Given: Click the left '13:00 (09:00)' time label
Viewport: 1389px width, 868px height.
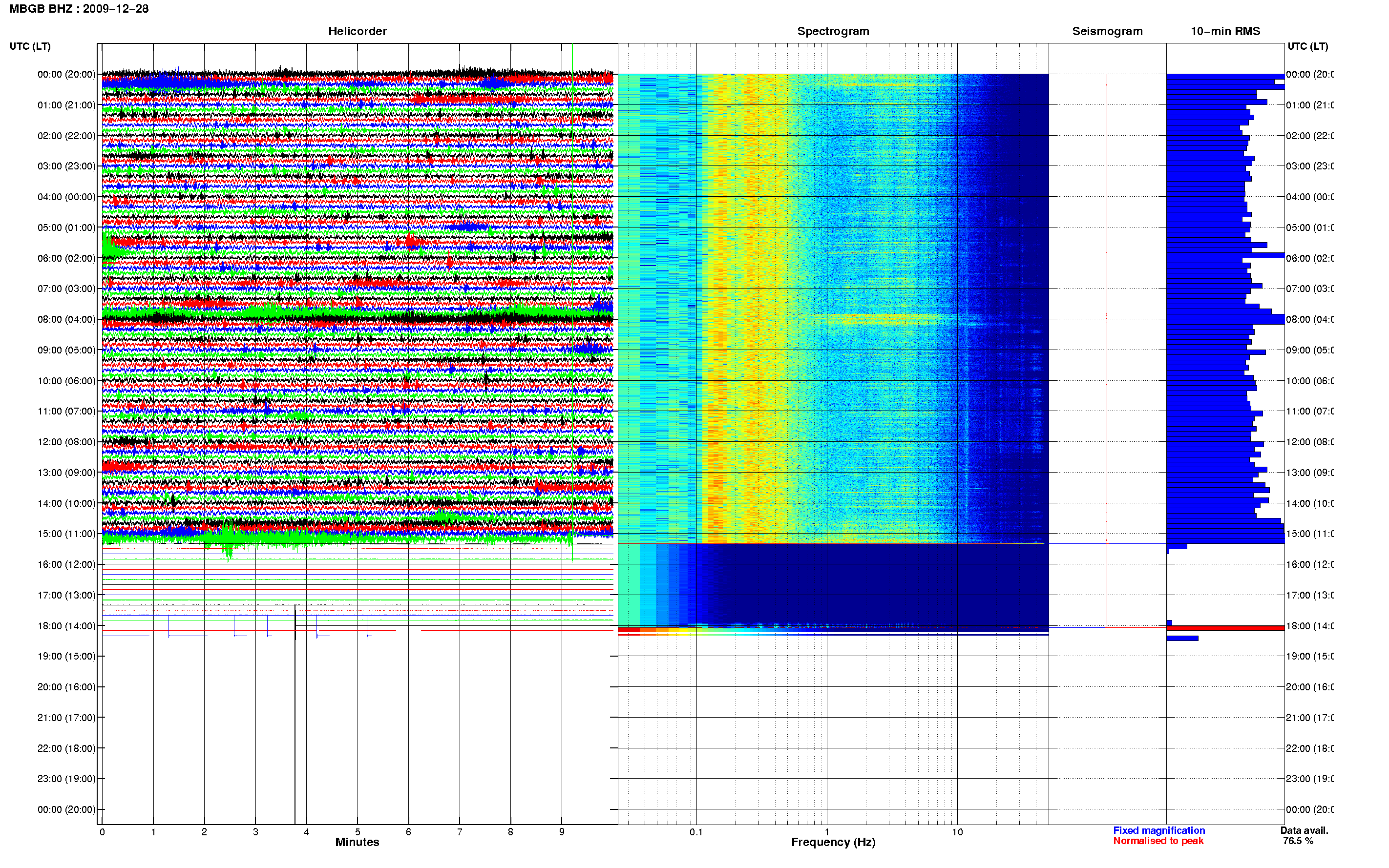Looking at the screenshot, I should [66, 473].
